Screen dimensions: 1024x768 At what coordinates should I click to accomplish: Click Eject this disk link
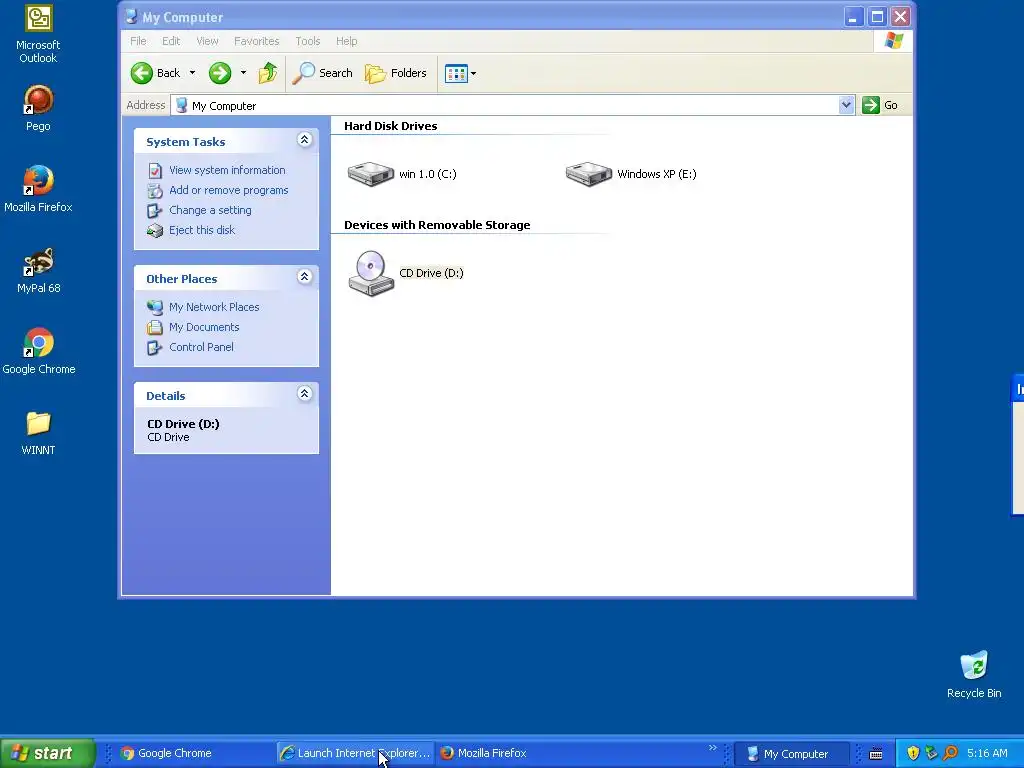click(x=202, y=230)
